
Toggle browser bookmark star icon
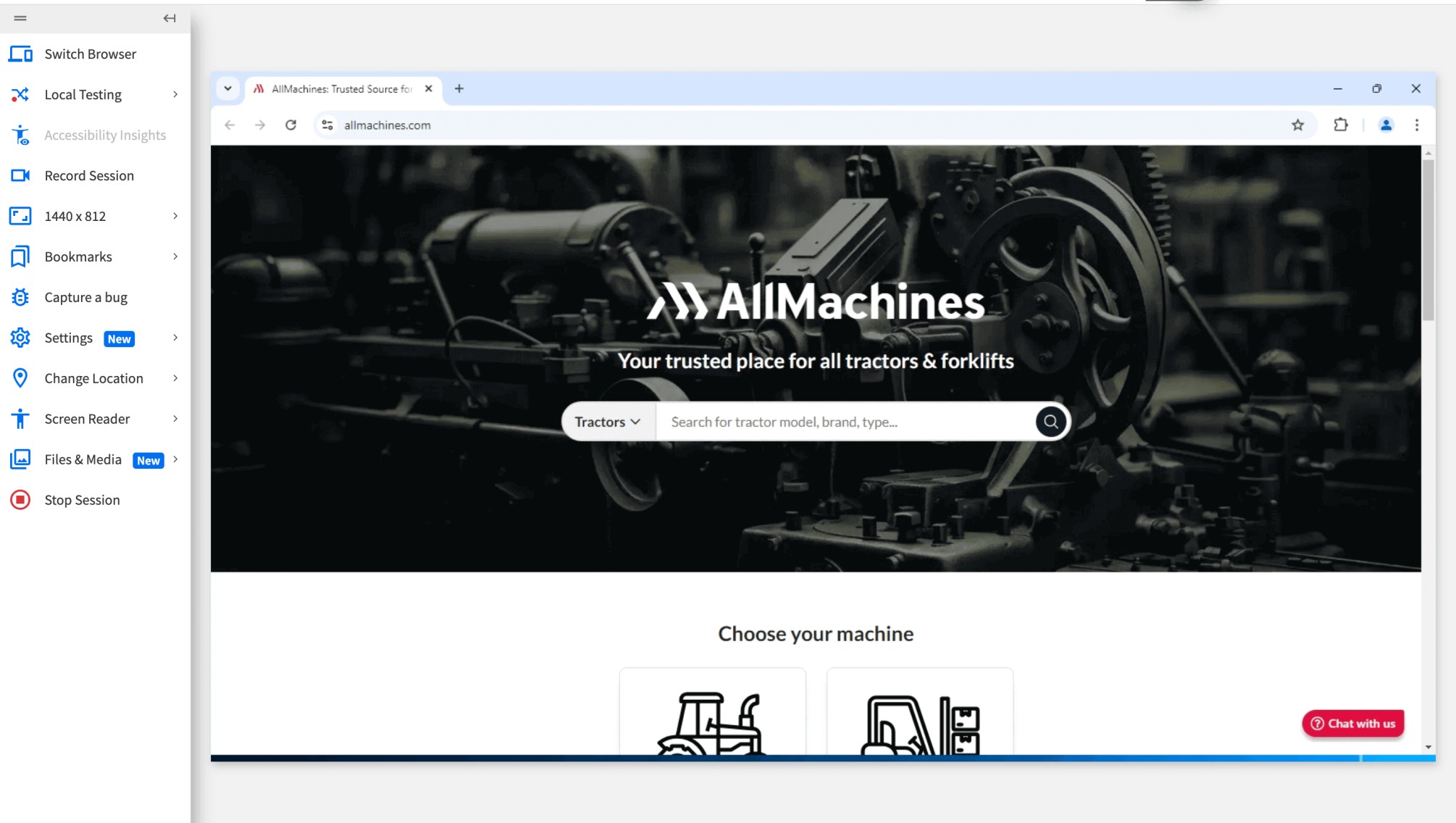pyautogui.click(x=1298, y=124)
